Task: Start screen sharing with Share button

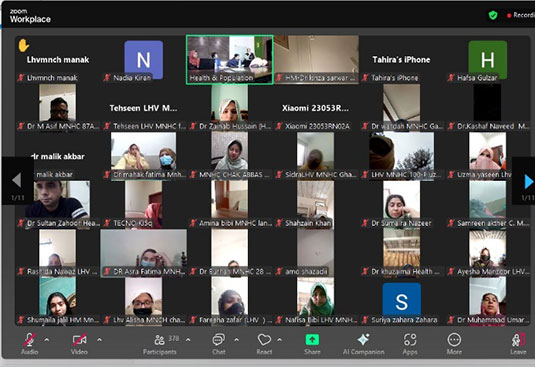Action: pyautogui.click(x=312, y=340)
